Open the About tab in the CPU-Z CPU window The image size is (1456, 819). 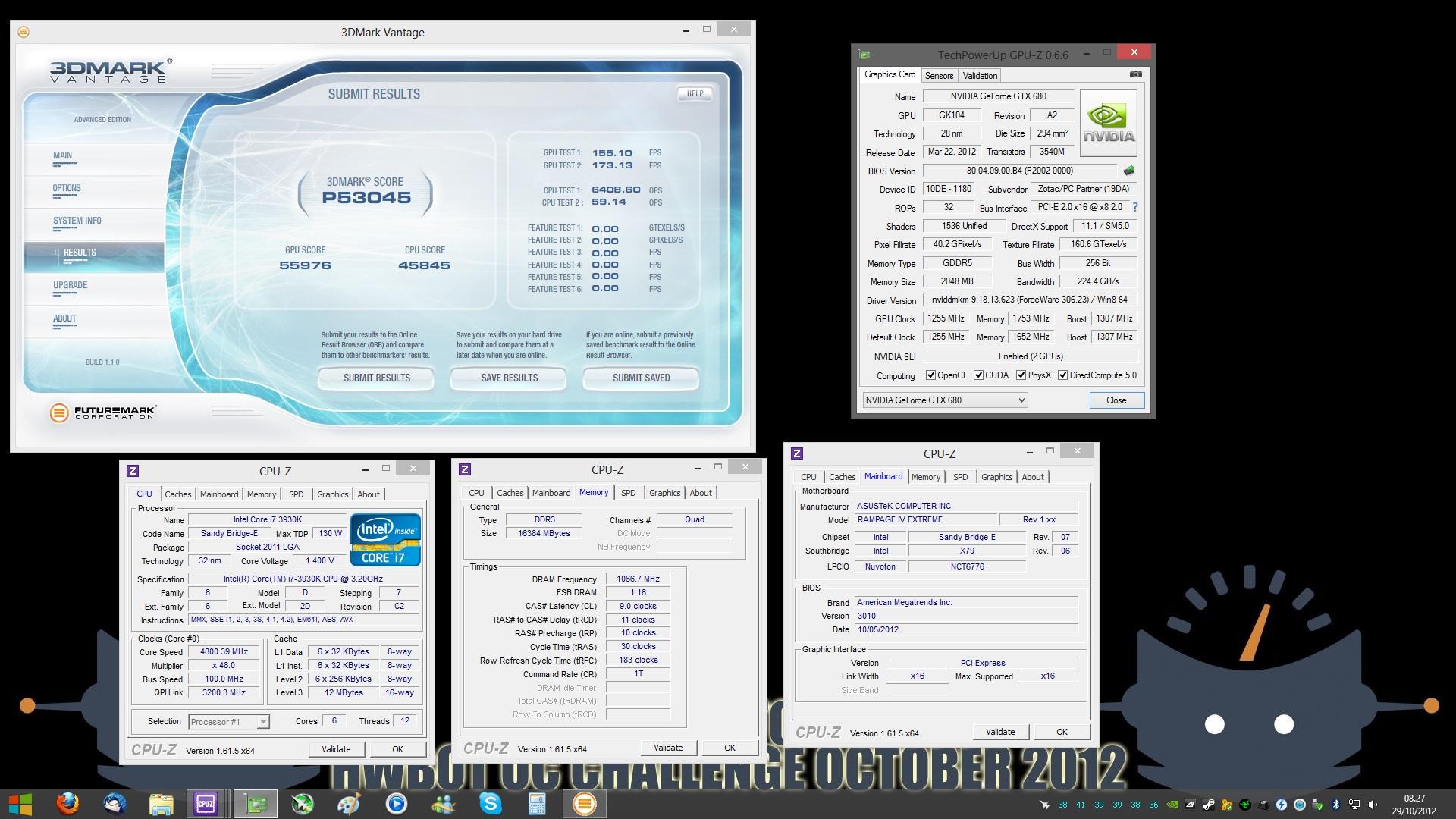pyautogui.click(x=369, y=494)
